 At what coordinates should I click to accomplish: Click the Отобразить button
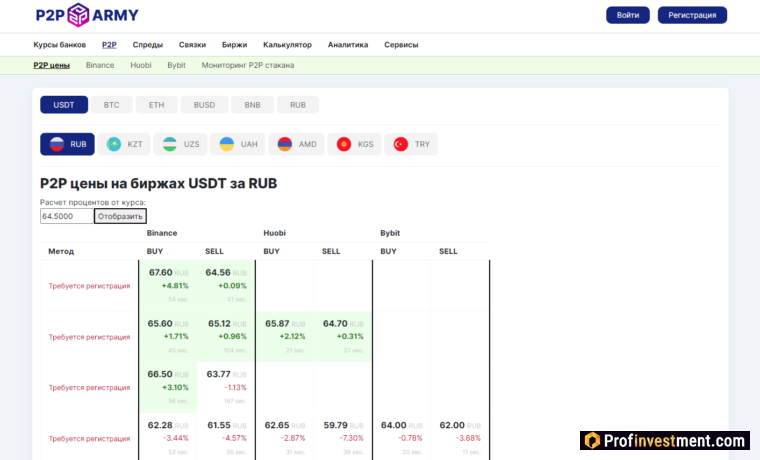120,216
